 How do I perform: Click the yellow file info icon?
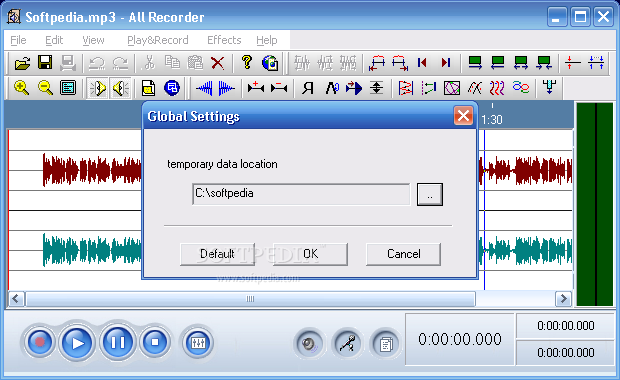[x=148, y=88]
